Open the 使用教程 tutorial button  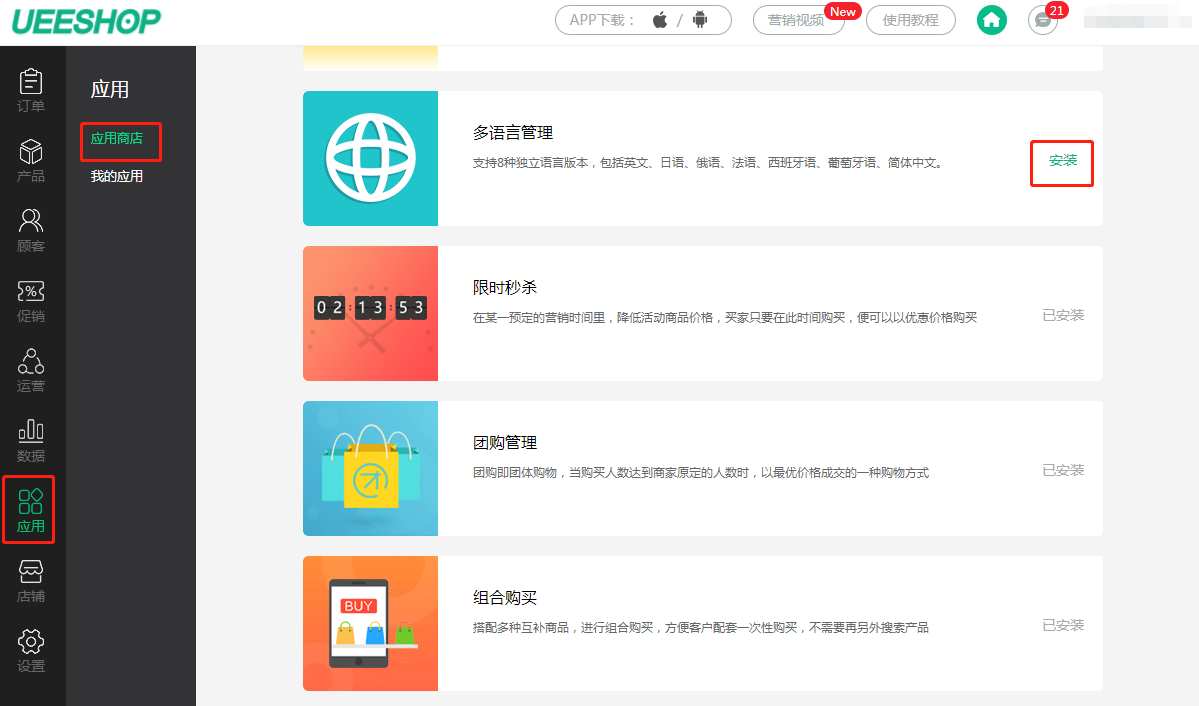tap(911, 20)
